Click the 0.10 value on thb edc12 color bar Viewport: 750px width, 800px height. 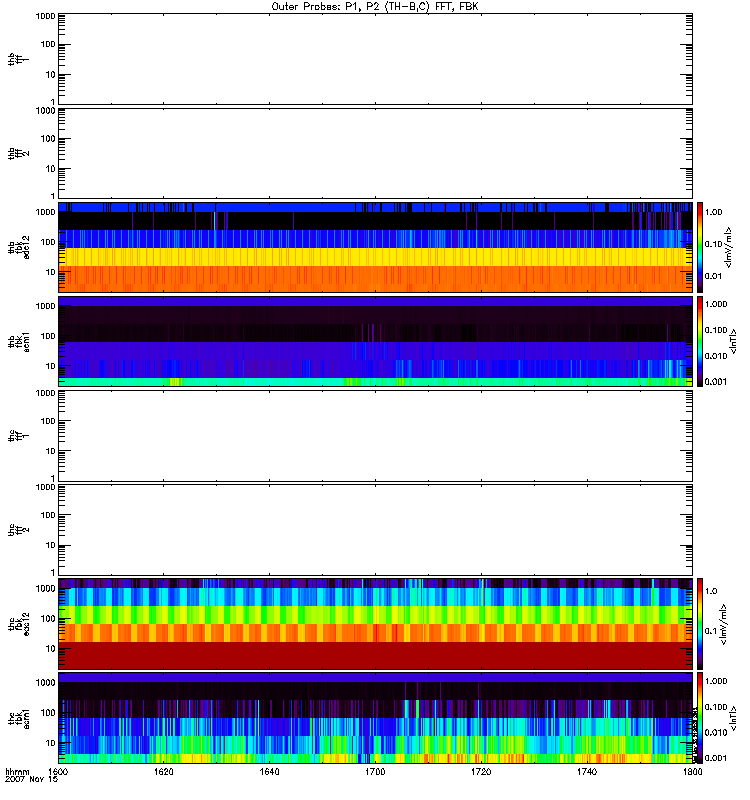(x=713, y=244)
